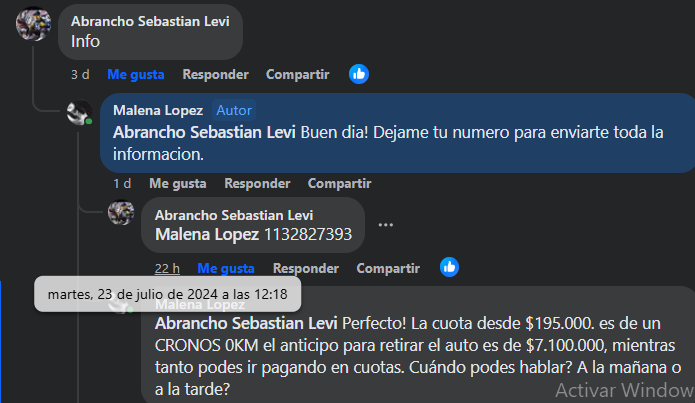Click the like reaction icon on the Info comment
The height and width of the screenshot is (403, 695).
click(359, 73)
